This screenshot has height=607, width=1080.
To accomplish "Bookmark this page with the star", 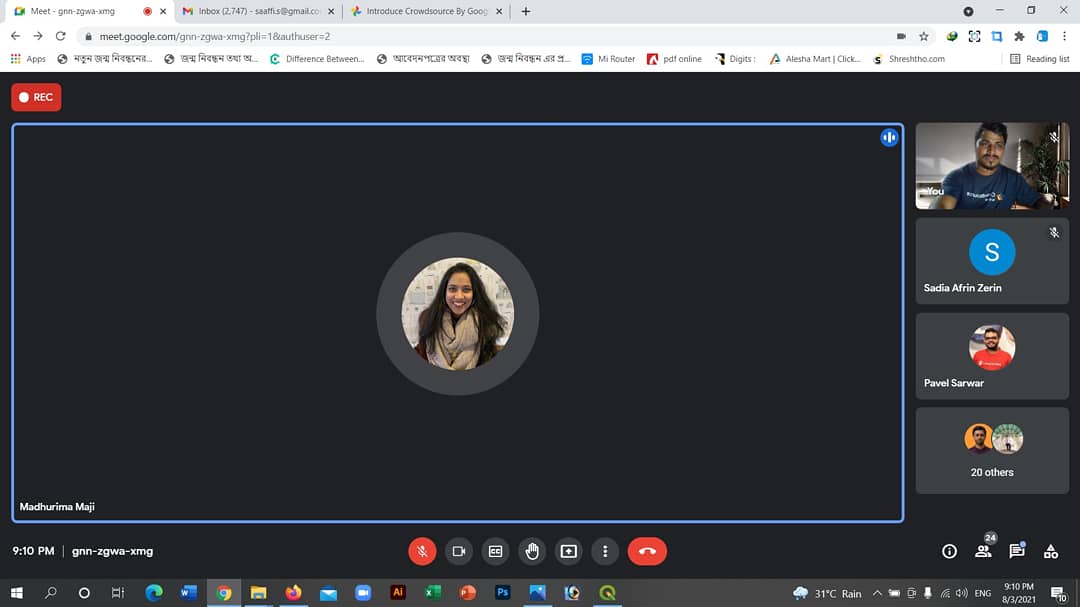I will (x=924, y=36).
